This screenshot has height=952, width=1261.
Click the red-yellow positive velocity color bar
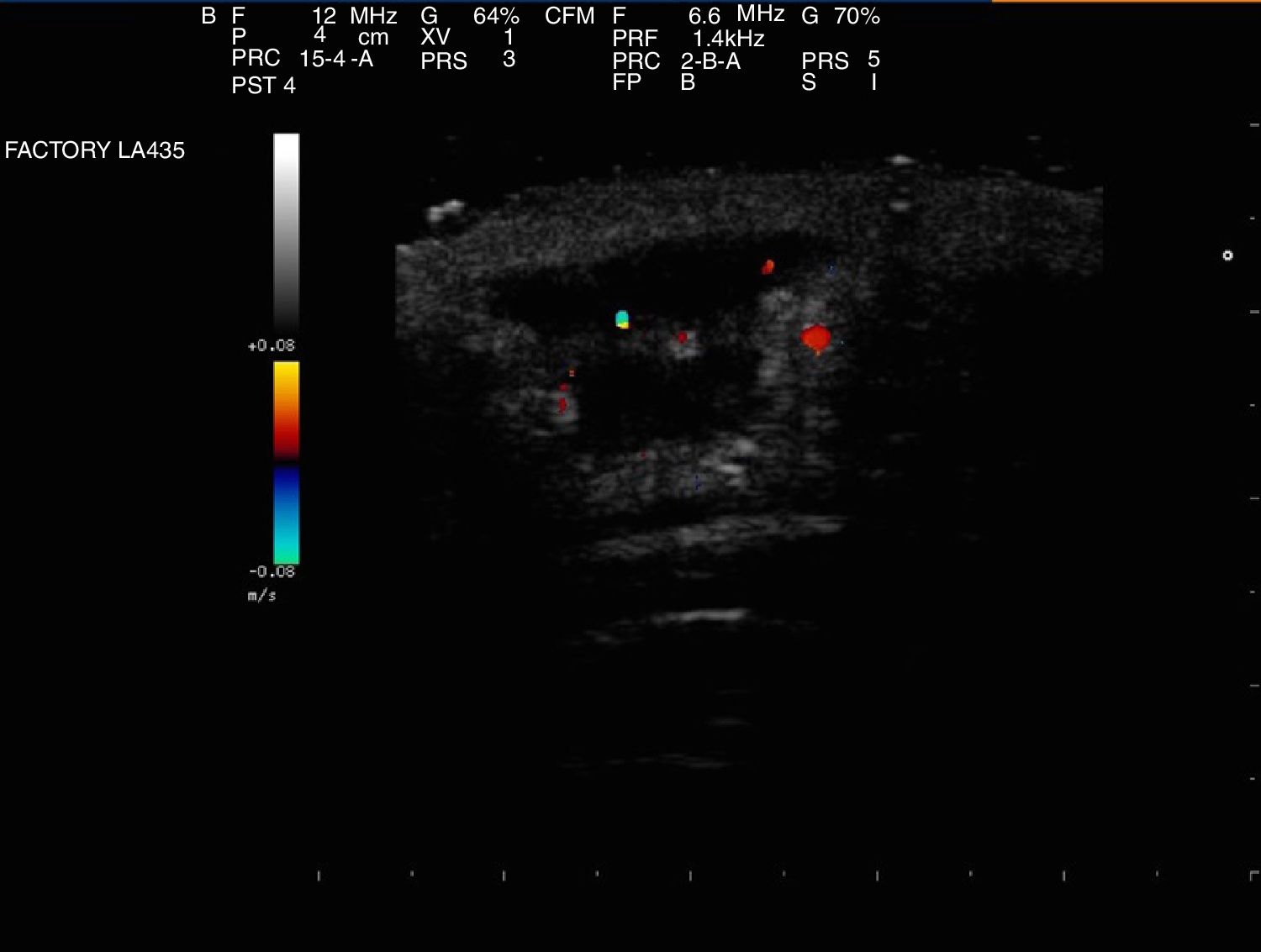286,409
